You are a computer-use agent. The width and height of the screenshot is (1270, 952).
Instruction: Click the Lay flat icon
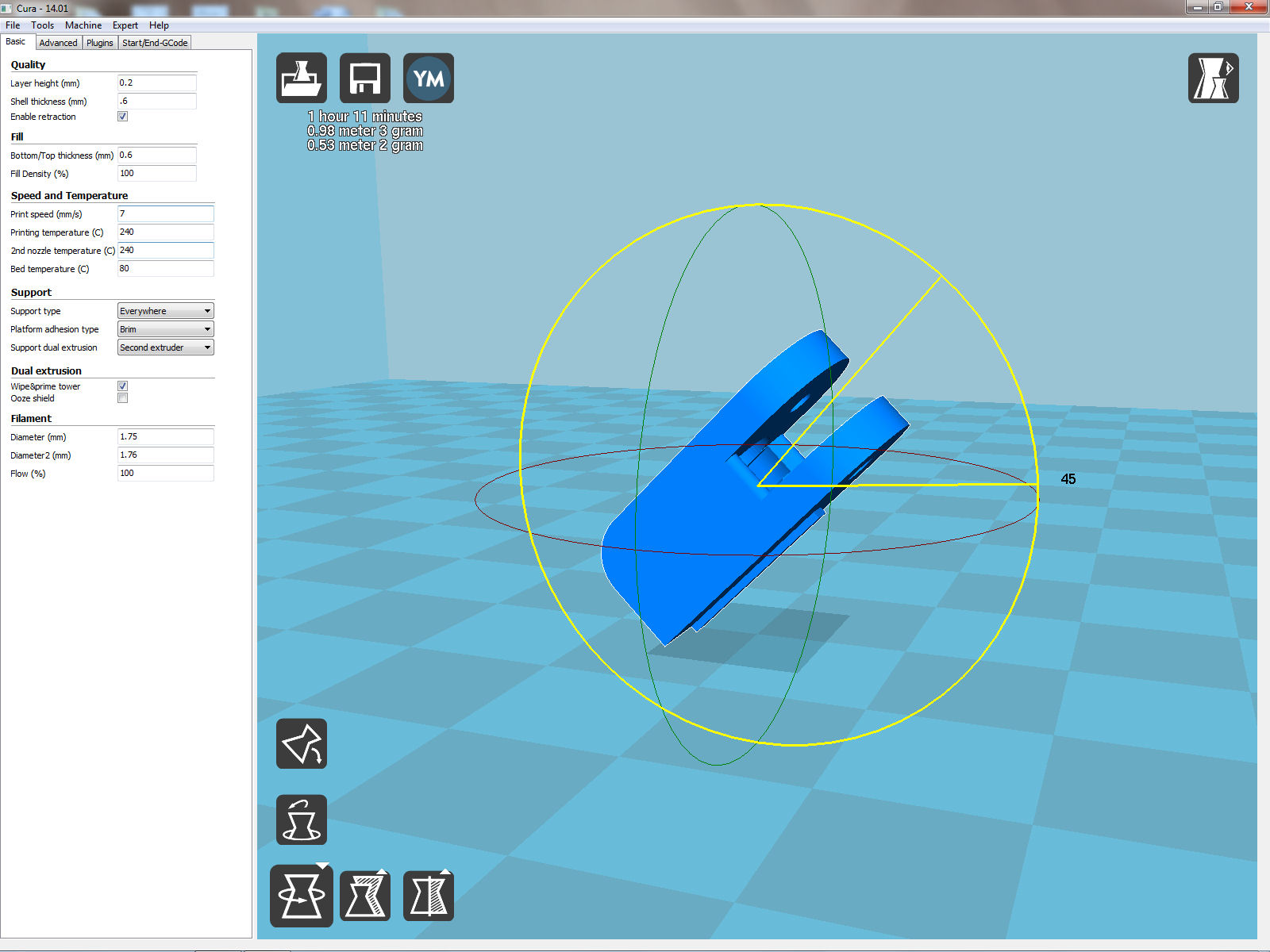pyautogui.click(x=302, y=744)
